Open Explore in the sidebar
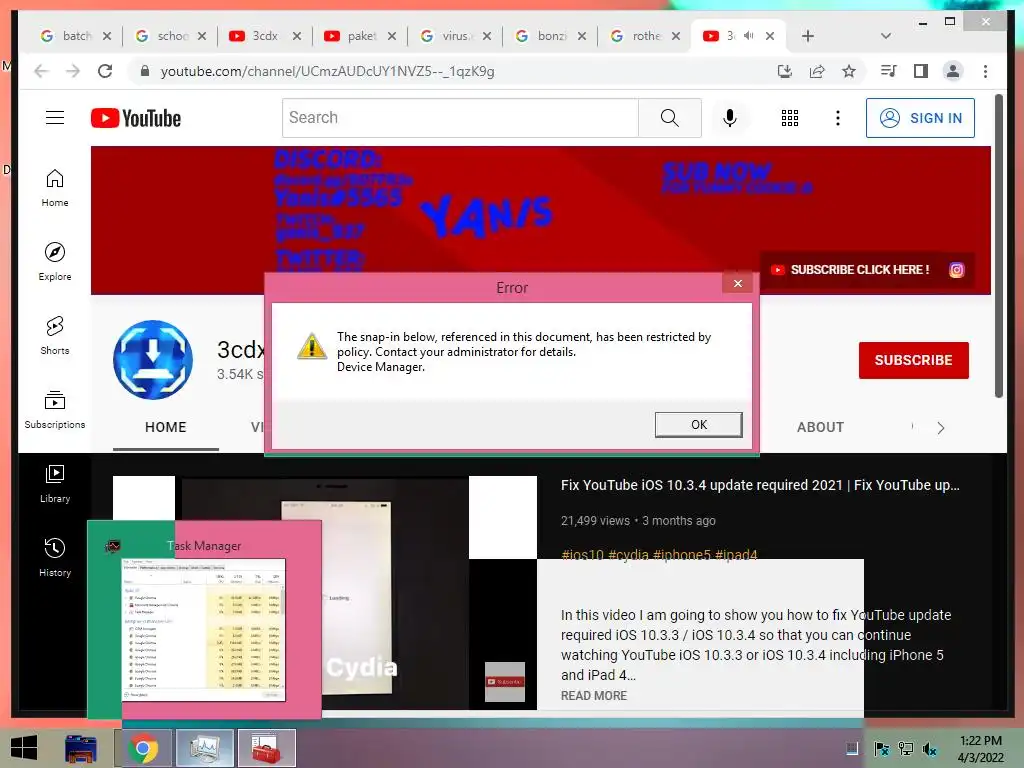Screen dimensions: 1024x768 click(55, 262)
